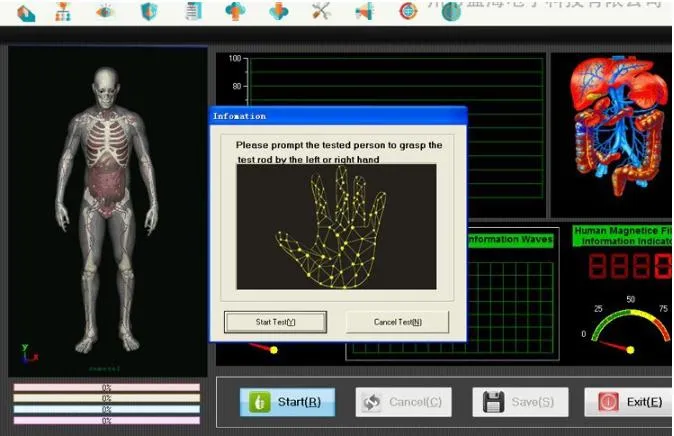
Task: Click the internal organs anatomy image
Action: (611, 130)
